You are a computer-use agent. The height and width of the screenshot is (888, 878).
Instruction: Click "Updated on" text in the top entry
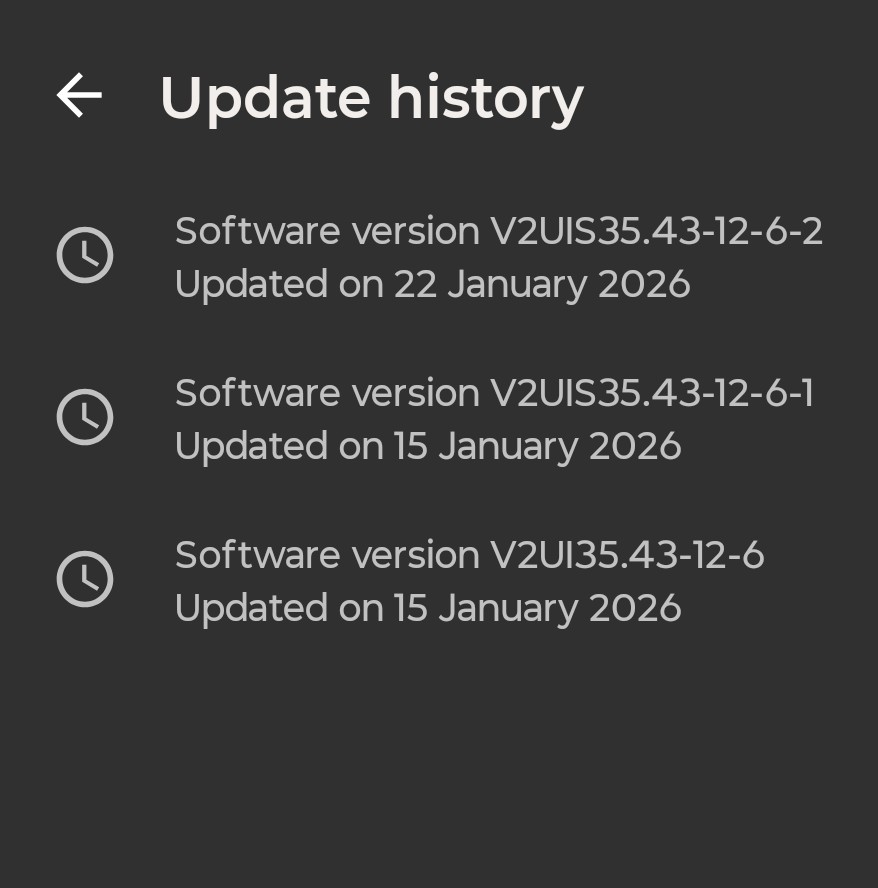[279, 285]
